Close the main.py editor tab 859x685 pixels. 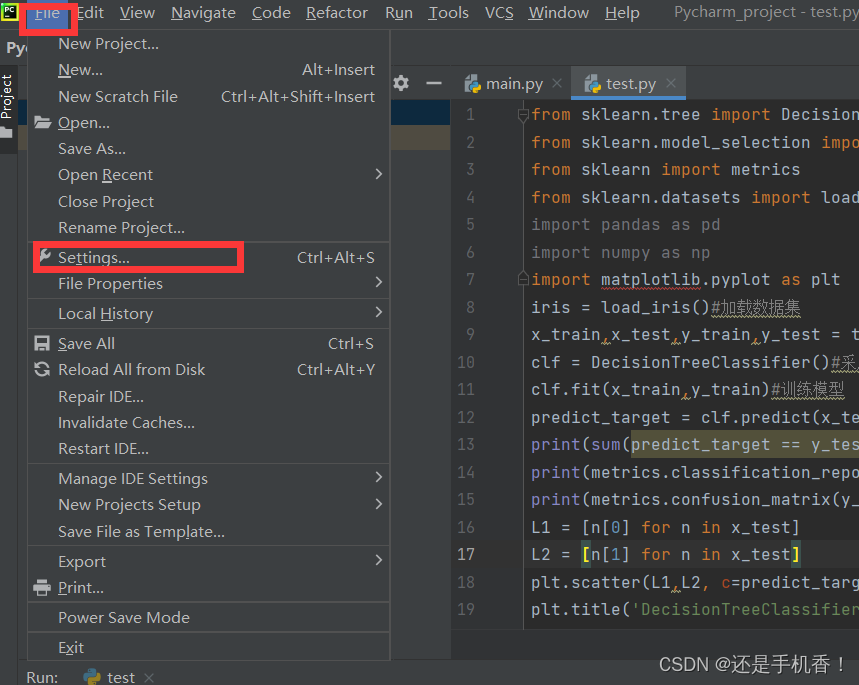tap(557, 83)
